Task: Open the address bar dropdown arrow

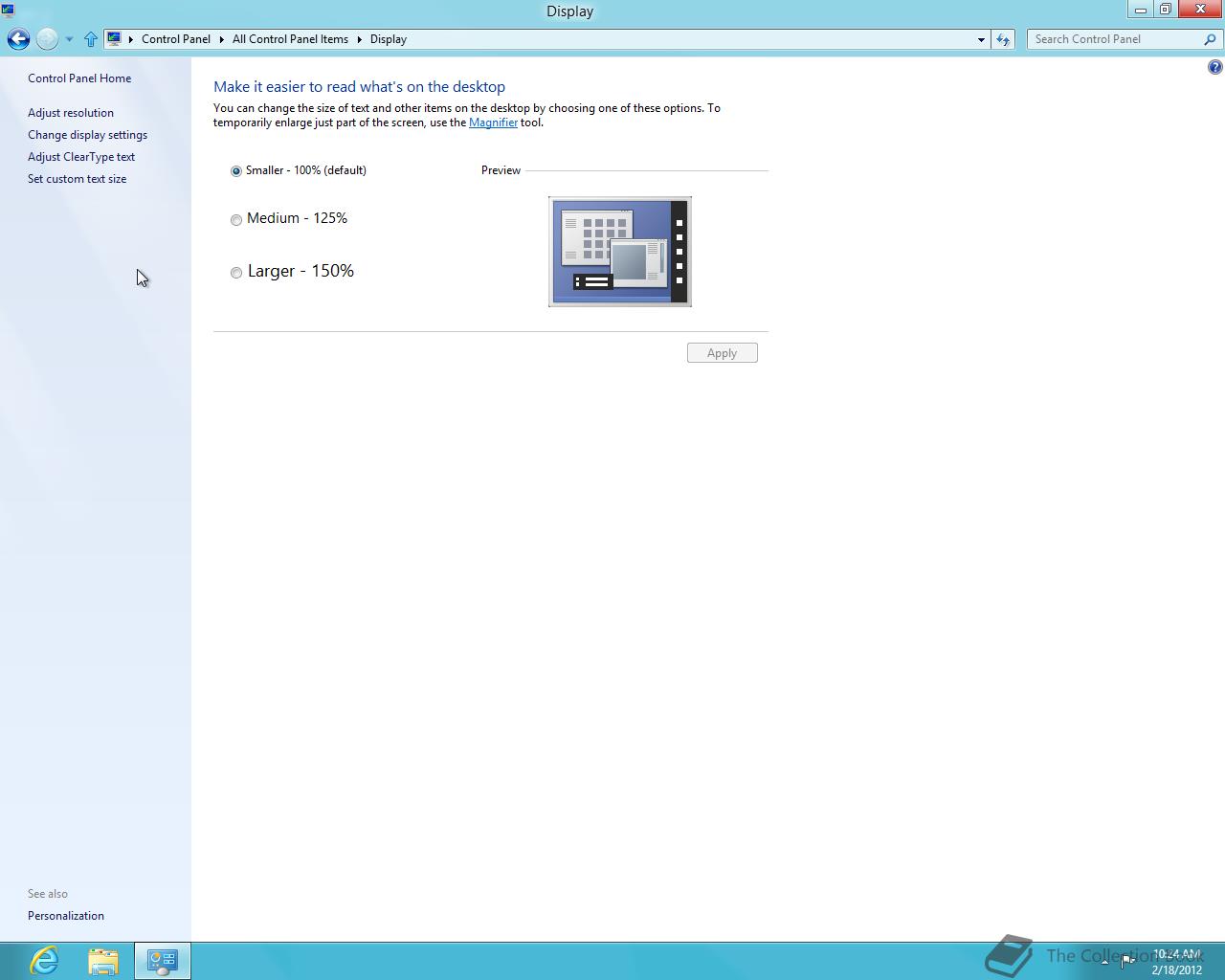Action: tap(981, 39)
